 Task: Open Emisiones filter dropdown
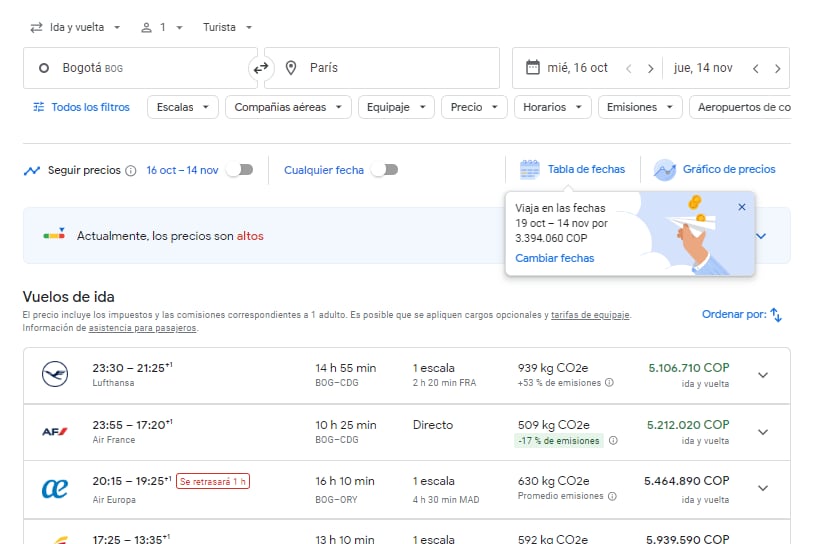(640, 107)
